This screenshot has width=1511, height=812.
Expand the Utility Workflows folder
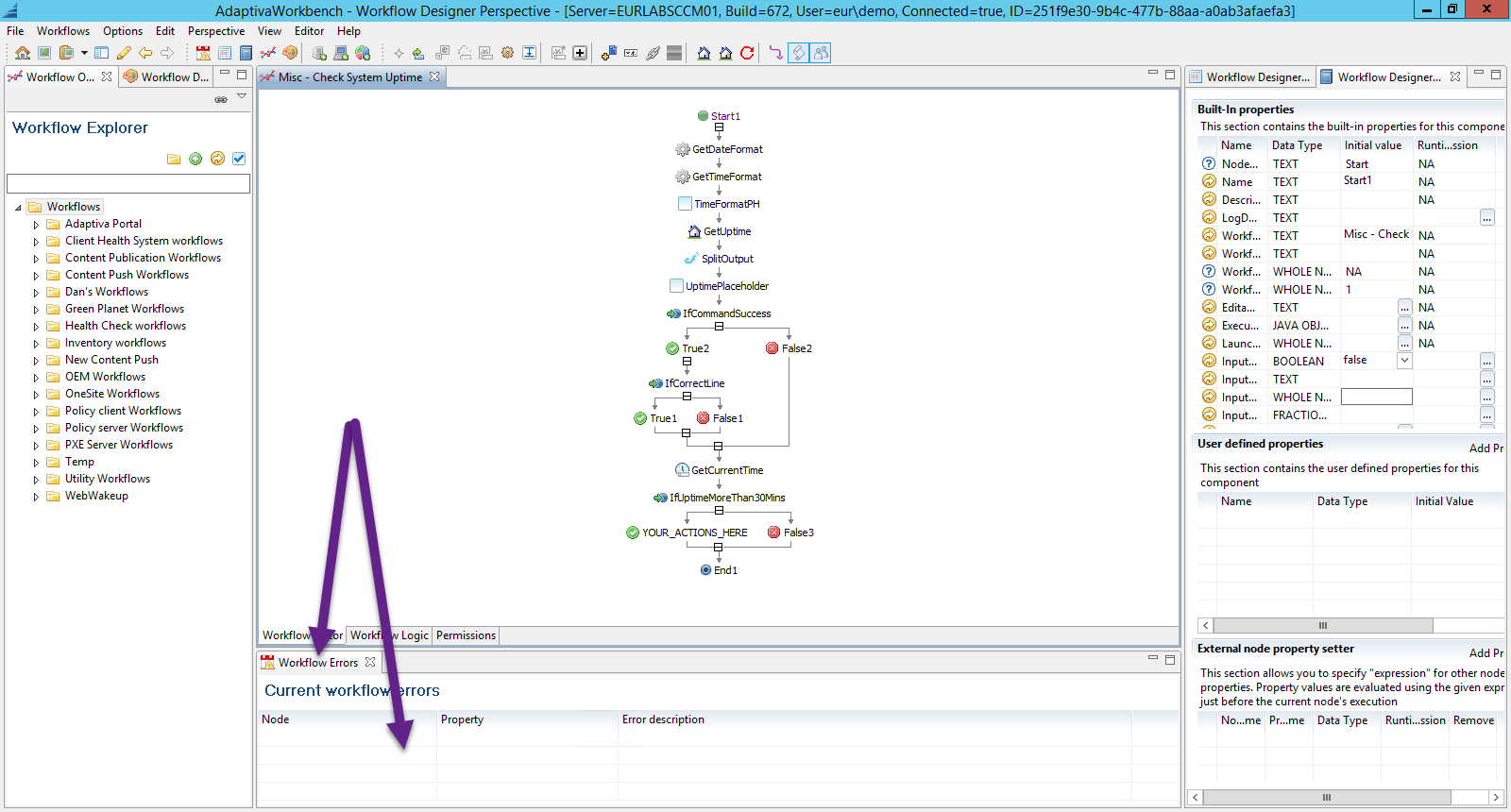coord(36,480)
